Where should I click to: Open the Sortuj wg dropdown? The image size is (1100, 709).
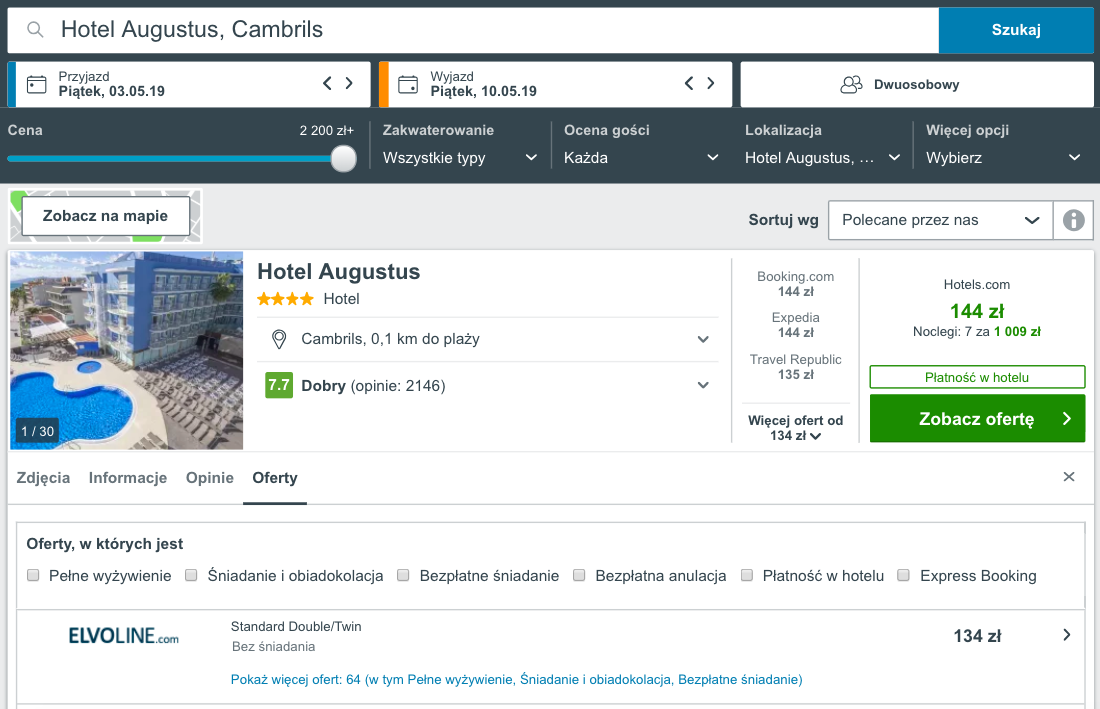[x=940, y=220]
